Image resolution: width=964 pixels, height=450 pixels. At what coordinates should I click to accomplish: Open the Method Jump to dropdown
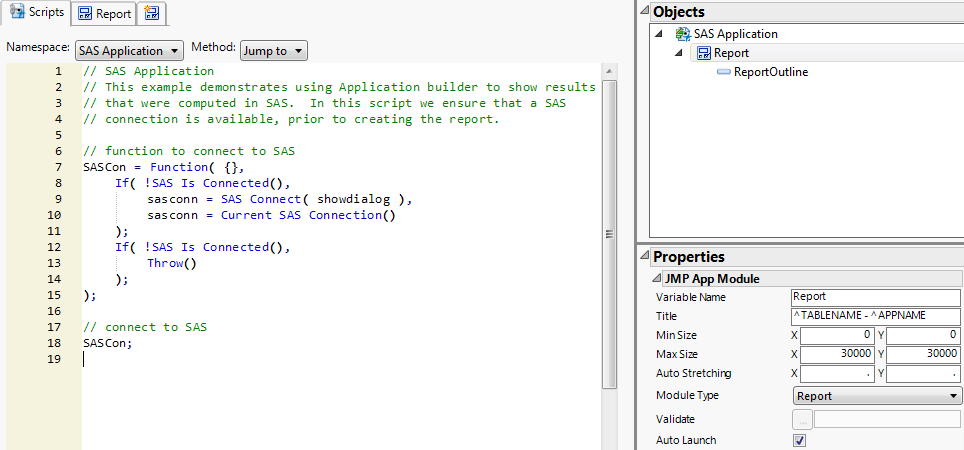point(274,50)
